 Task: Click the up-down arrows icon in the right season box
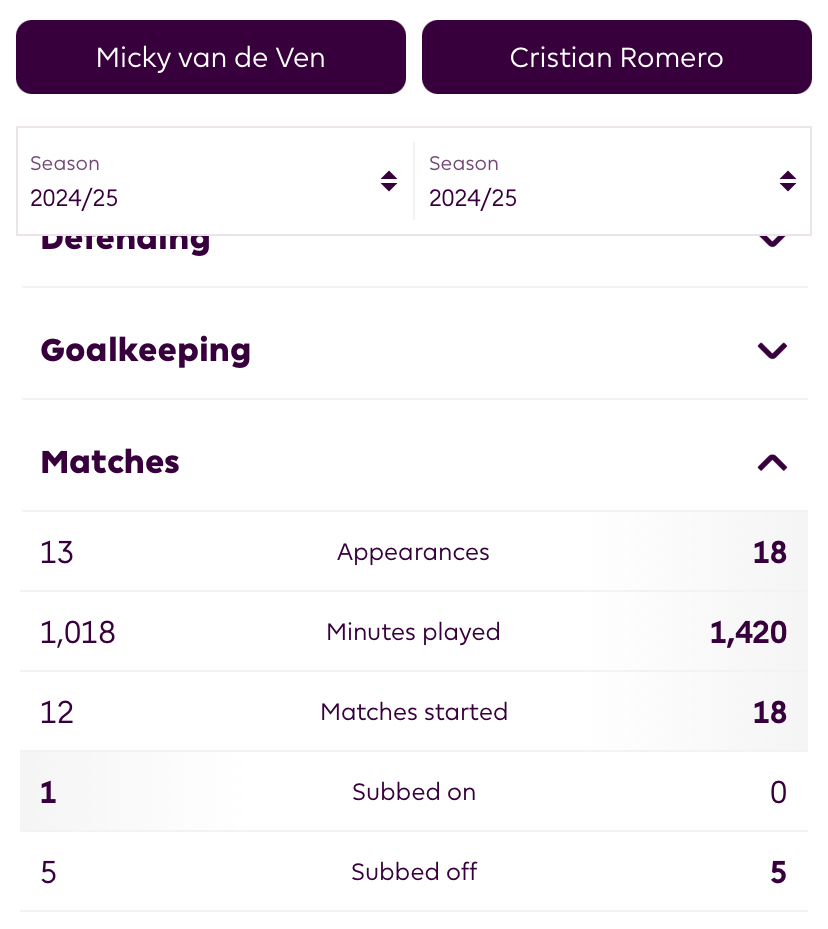coord(788,181)
